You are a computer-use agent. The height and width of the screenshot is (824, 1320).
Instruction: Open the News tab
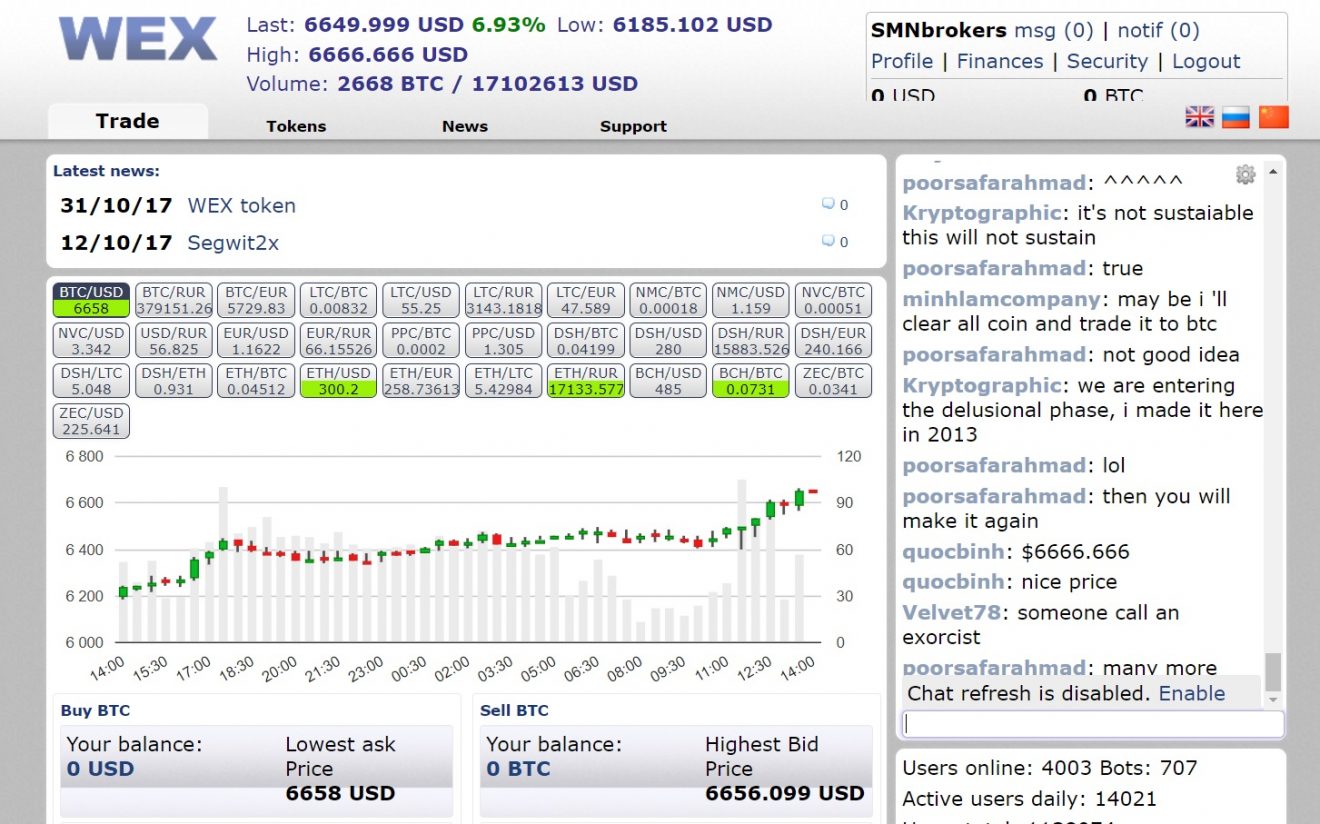(465, 126)
